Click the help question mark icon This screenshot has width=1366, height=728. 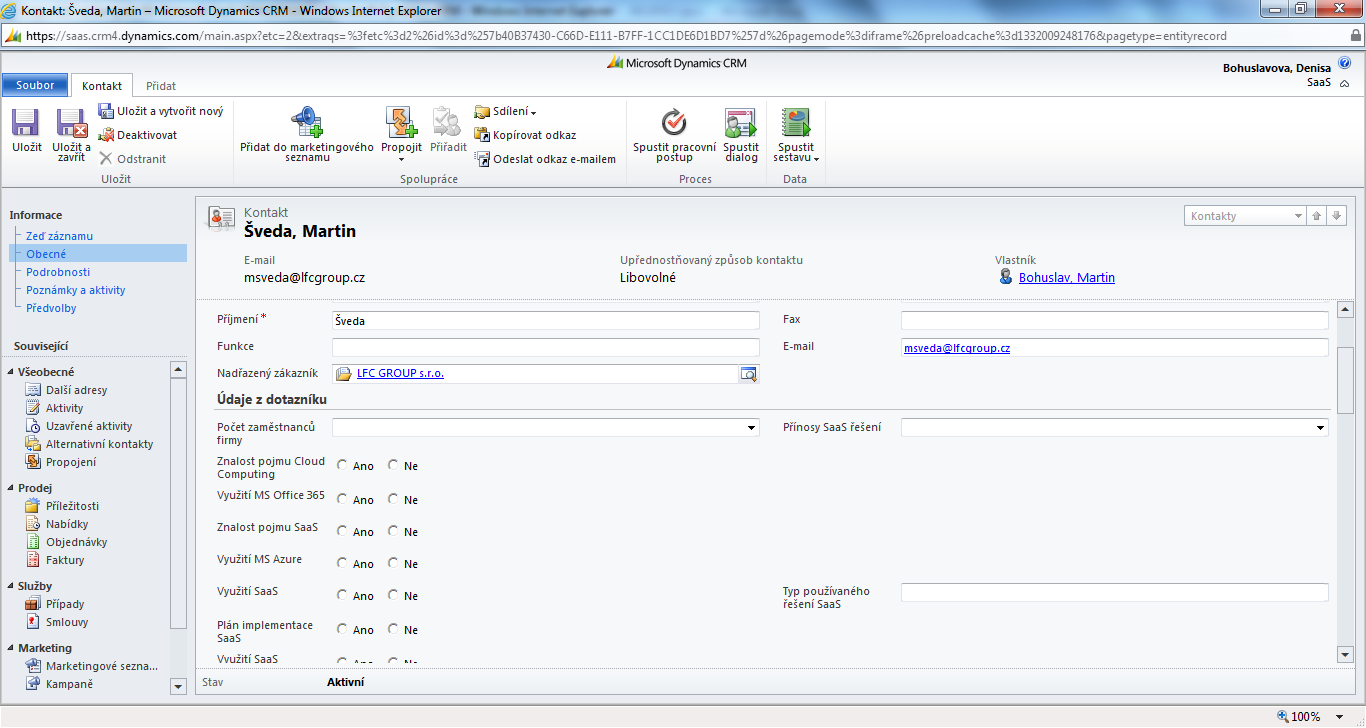[x=1344, y=63]
